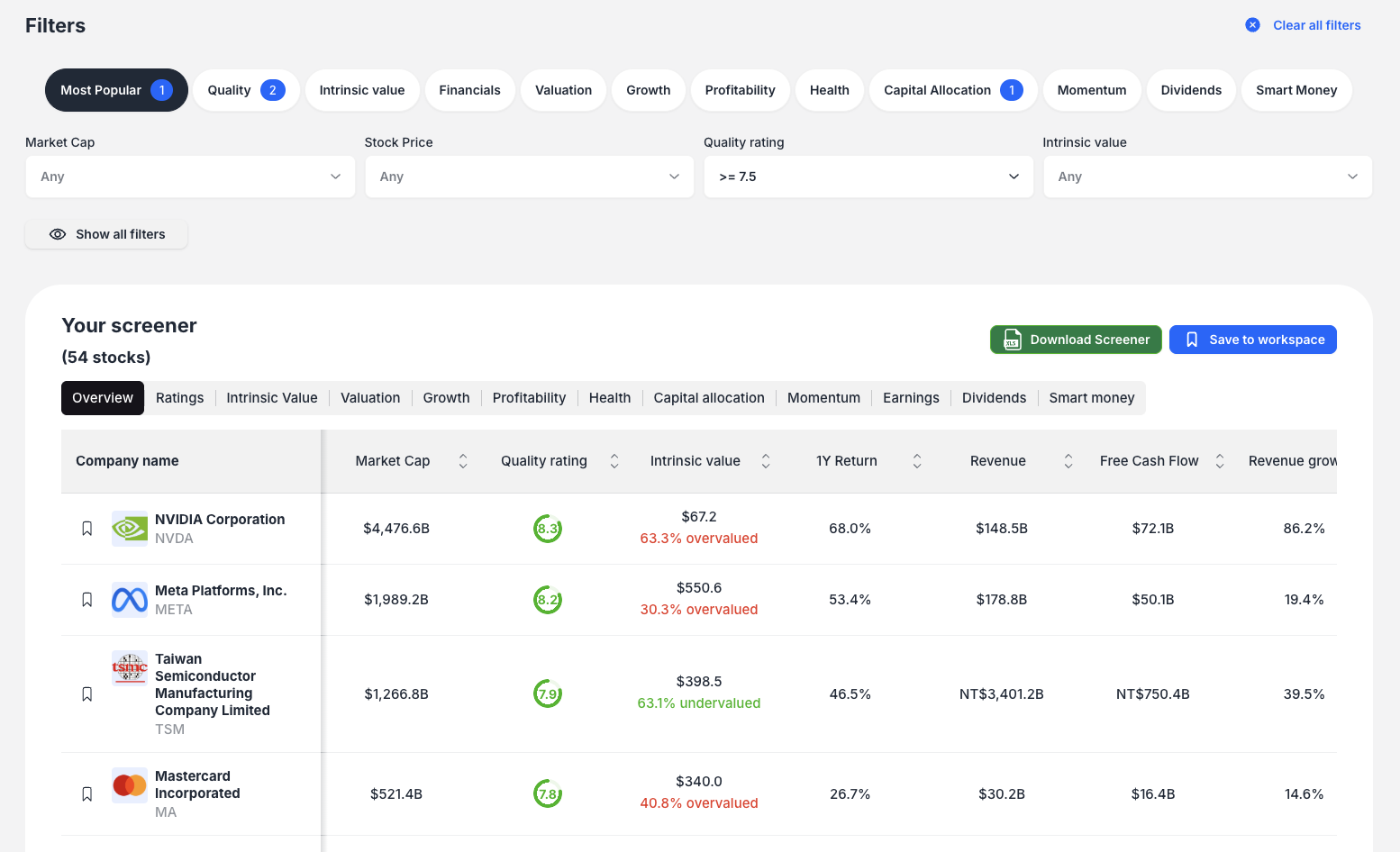
Task: Sort by Market Cap column arrows
Action: [463, 461]
